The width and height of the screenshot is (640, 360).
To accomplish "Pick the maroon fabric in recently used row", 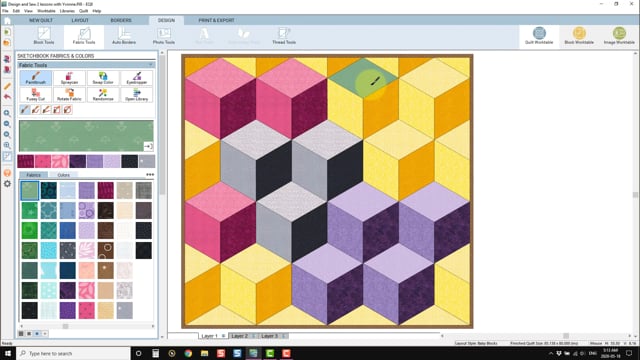I will (x=25, y=161).
